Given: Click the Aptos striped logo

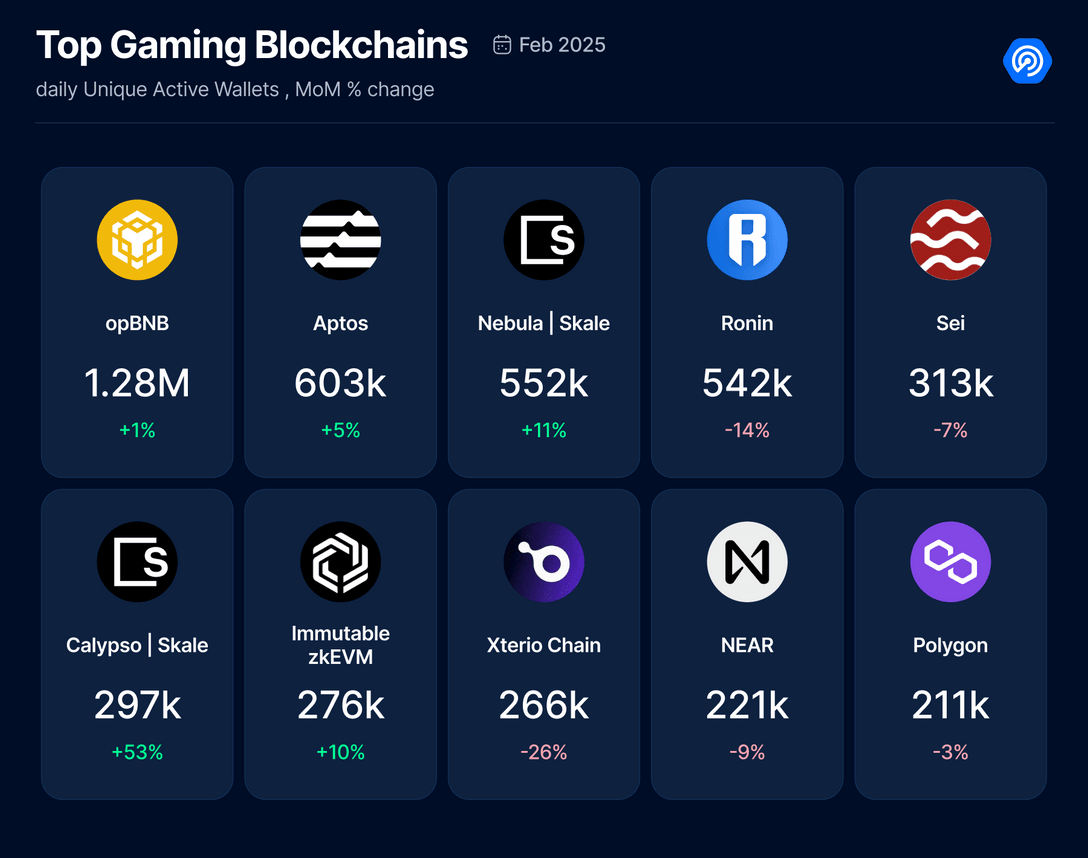Looking at the screenshot, I should coord(341,240).
